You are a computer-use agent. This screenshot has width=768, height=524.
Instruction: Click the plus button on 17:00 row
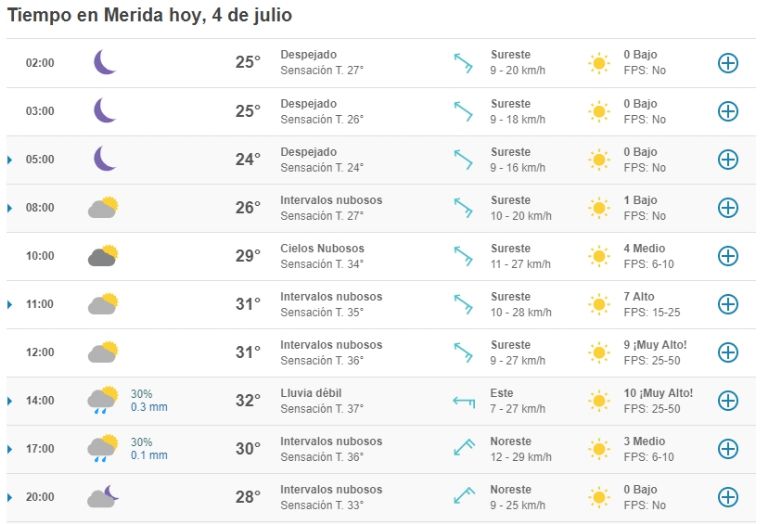pyautogui.click(x=728, y=449)
